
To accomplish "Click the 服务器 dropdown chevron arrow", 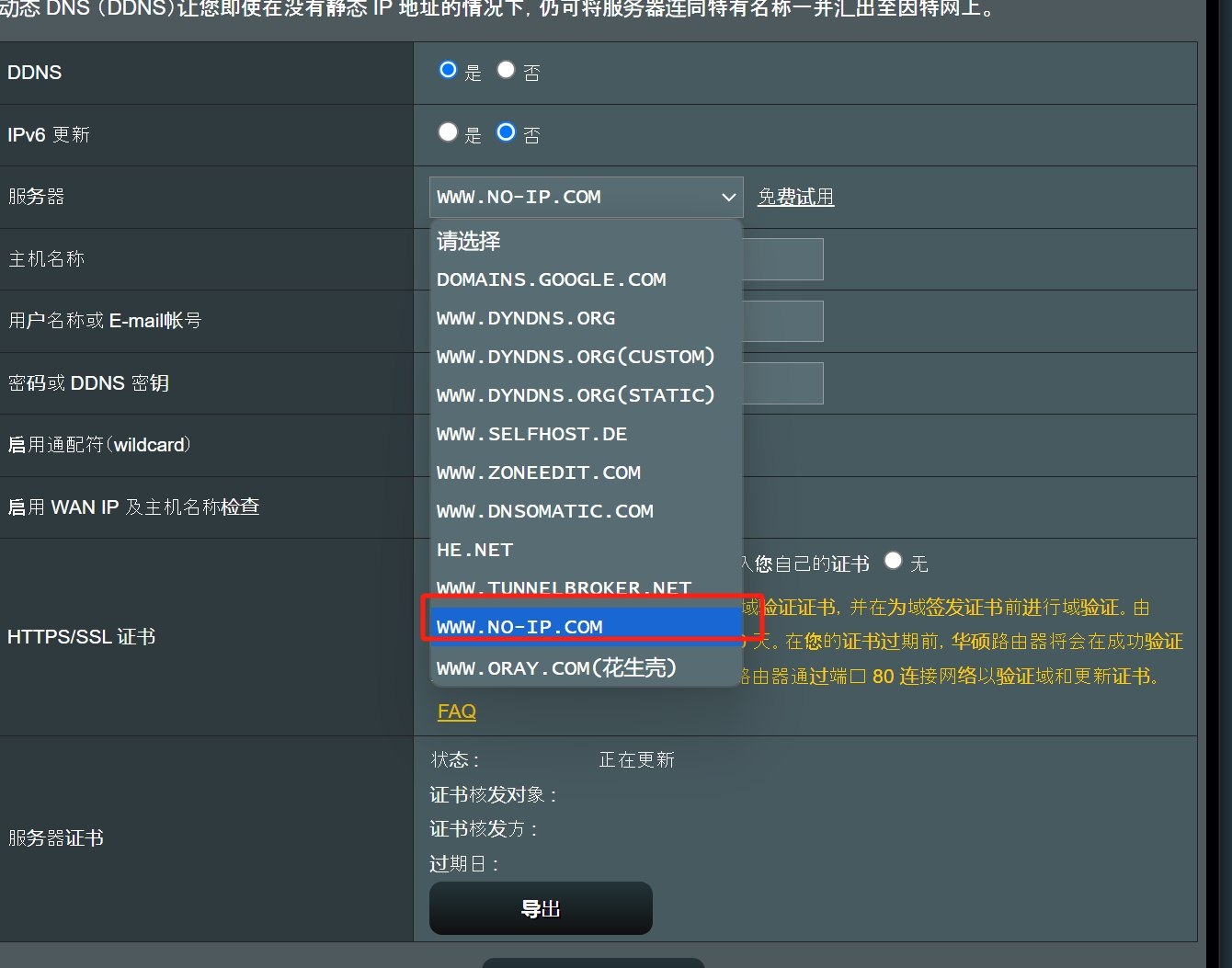I will (728, 197).
